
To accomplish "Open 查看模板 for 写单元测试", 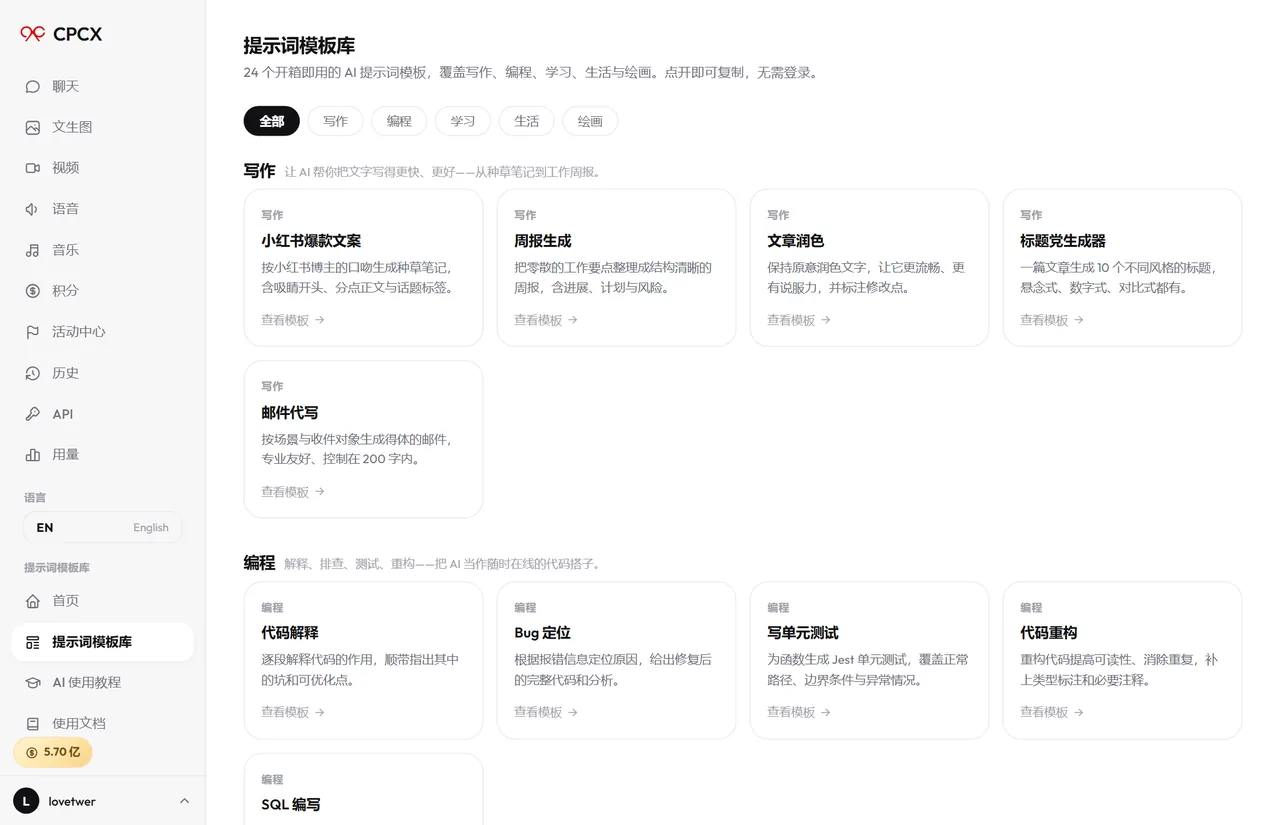I will [799, 712].
